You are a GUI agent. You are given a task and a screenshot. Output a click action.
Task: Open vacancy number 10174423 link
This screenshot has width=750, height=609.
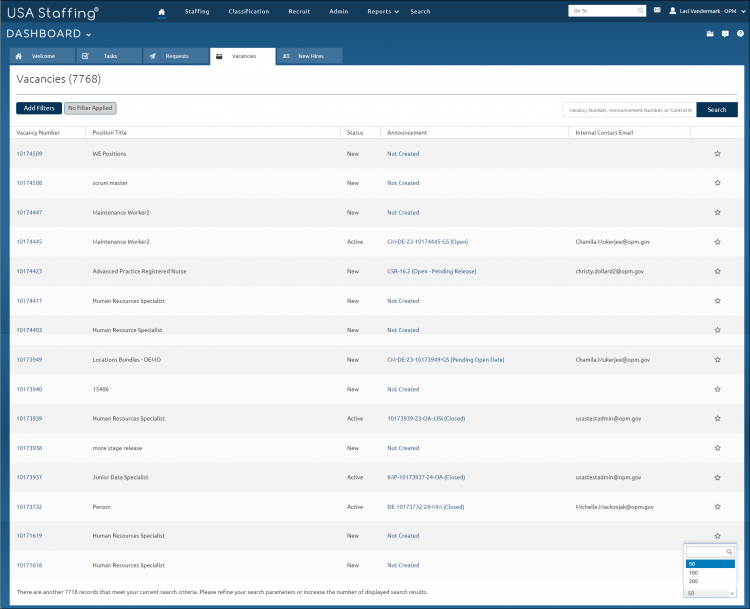click(x=29, y=271)
